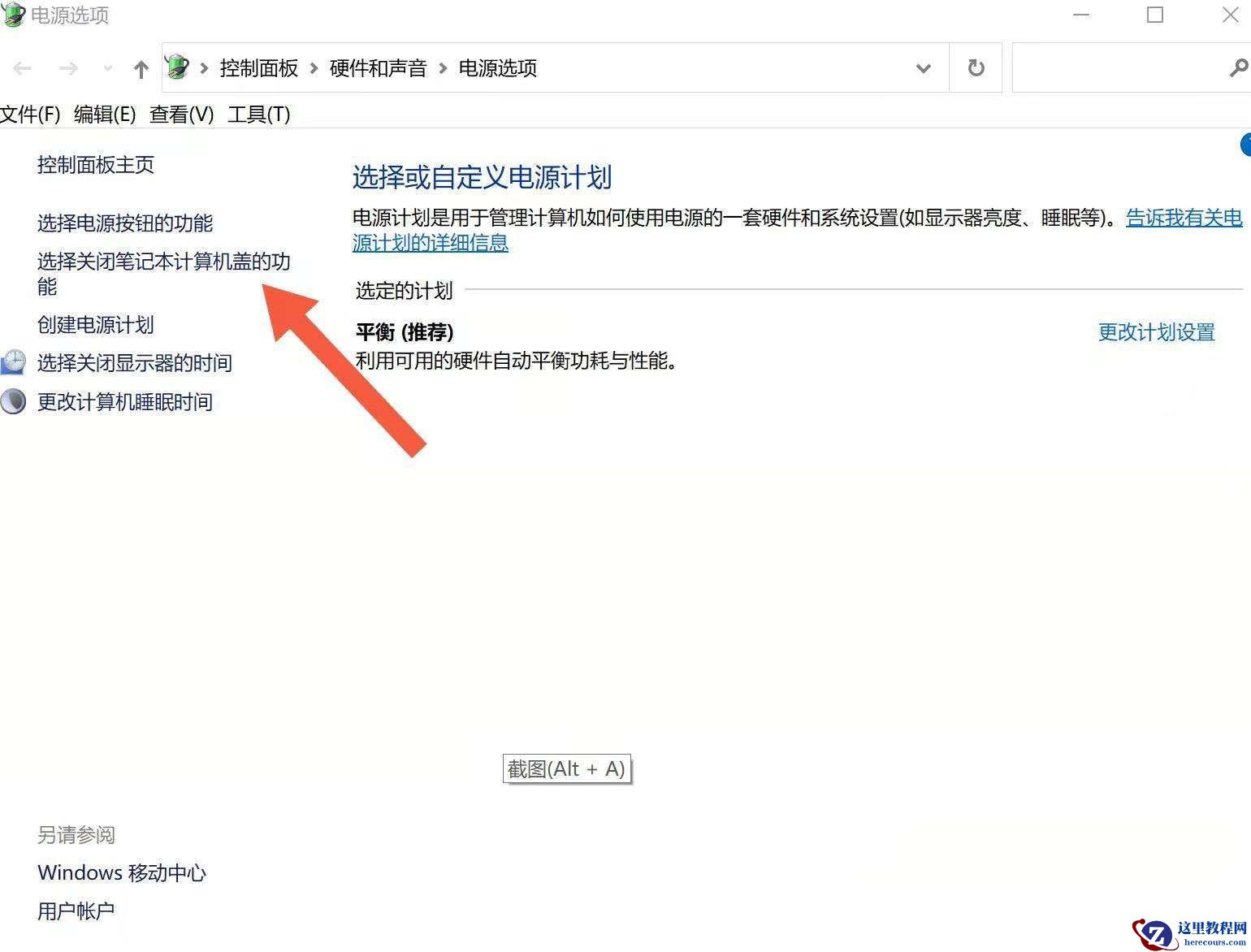Click the clock icon beside 选择关闭显示器的时间
Screen dimensions: 1251x952
[x=13, y=362]
